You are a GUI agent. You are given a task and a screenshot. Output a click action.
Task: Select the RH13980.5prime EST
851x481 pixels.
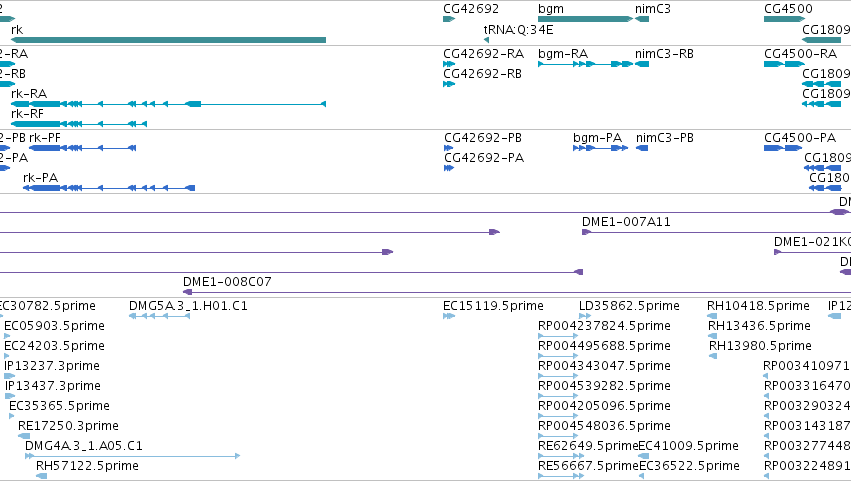click(x=713, y=356)
